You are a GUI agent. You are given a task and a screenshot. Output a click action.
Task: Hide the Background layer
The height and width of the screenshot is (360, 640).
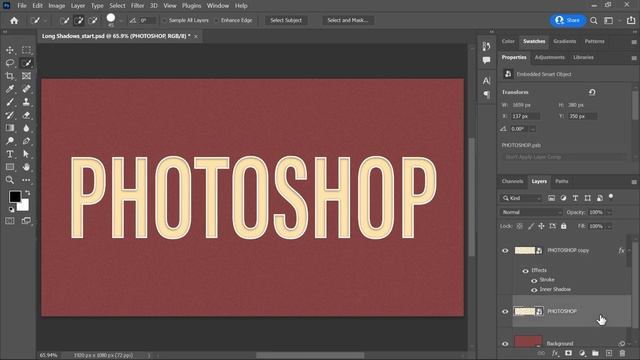(505, 344)
